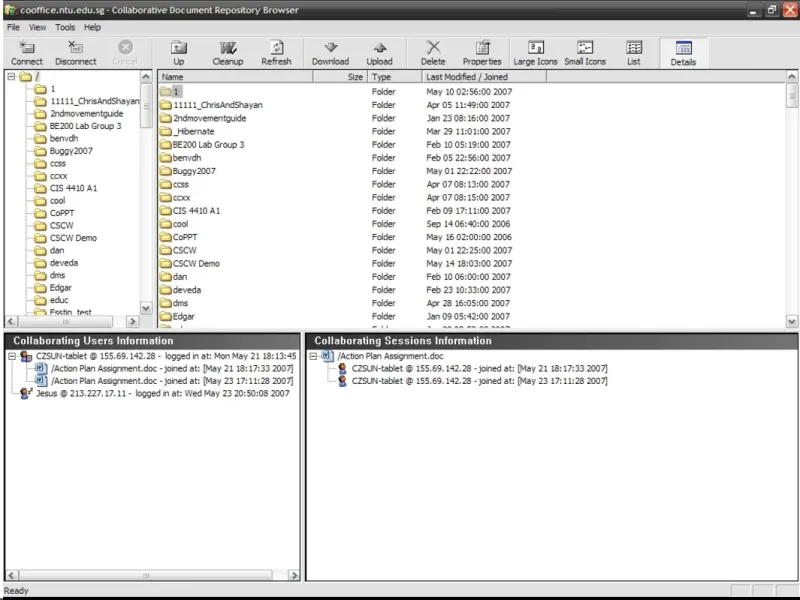
Task: Sort by the Name column header
Action: (235, 77)
